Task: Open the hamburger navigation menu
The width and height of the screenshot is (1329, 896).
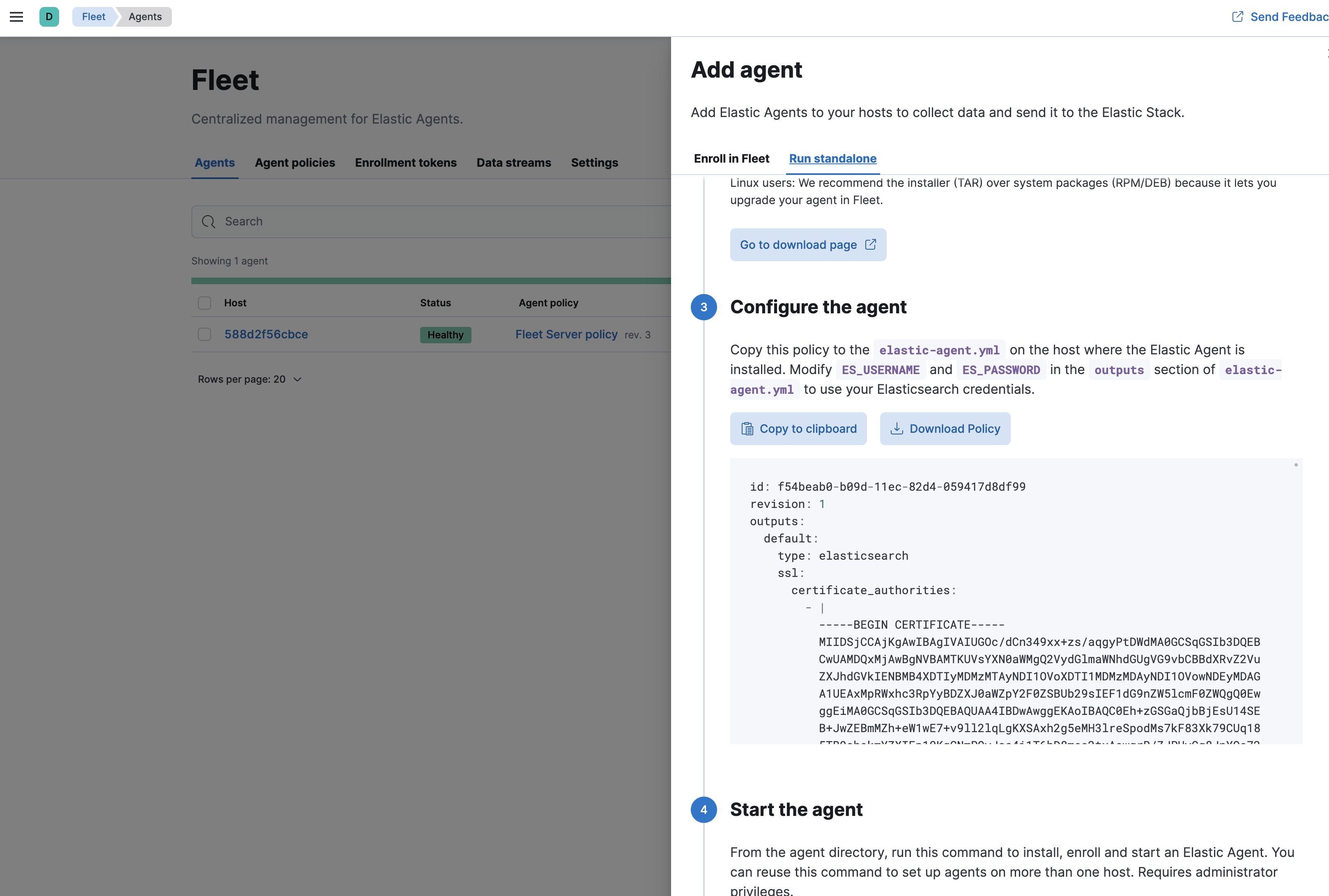Action: (x=16, y=16)
